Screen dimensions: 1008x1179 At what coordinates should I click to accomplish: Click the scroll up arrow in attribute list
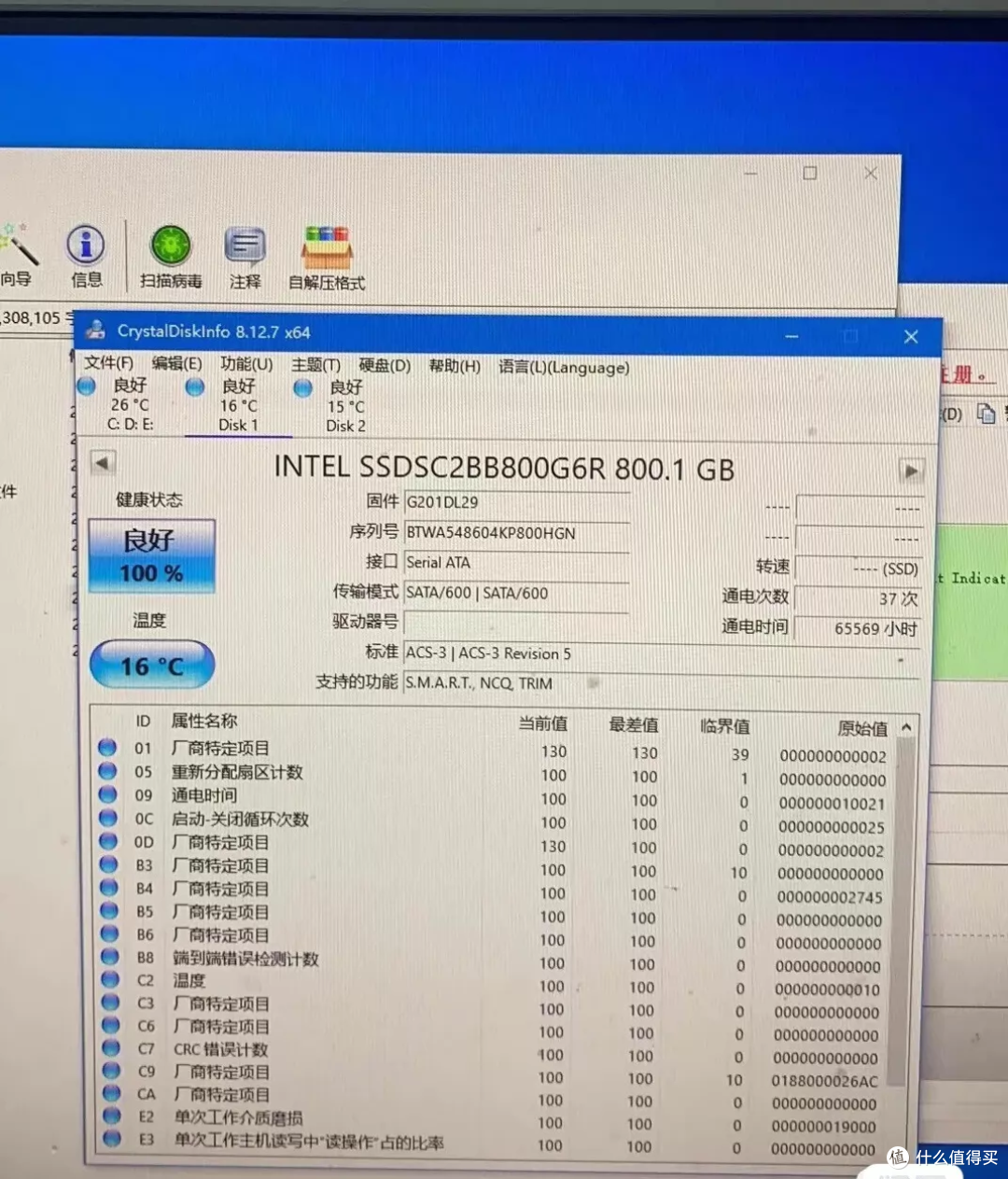(x=905, y=727)
